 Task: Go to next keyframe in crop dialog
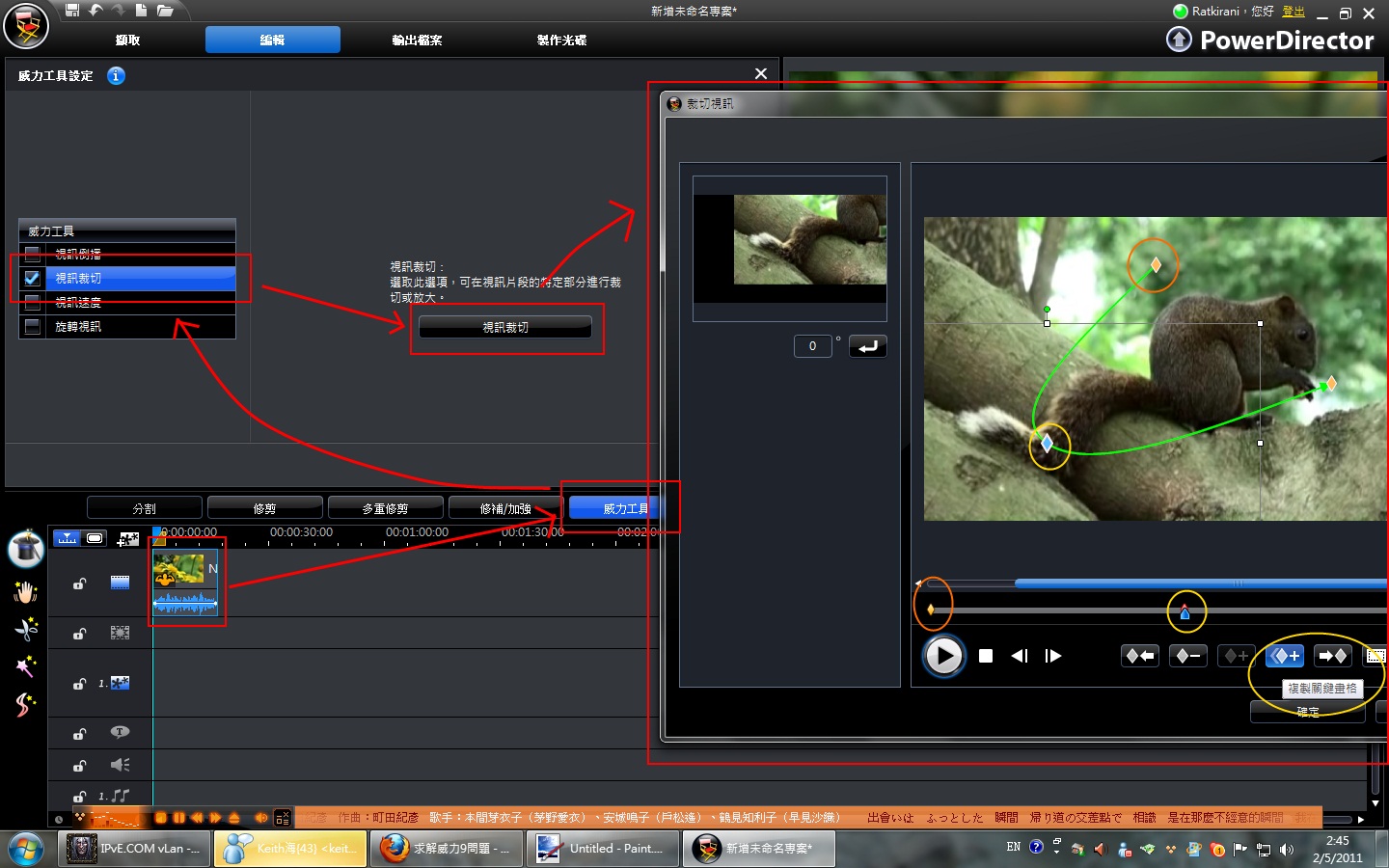click(x=1332, y=656)
